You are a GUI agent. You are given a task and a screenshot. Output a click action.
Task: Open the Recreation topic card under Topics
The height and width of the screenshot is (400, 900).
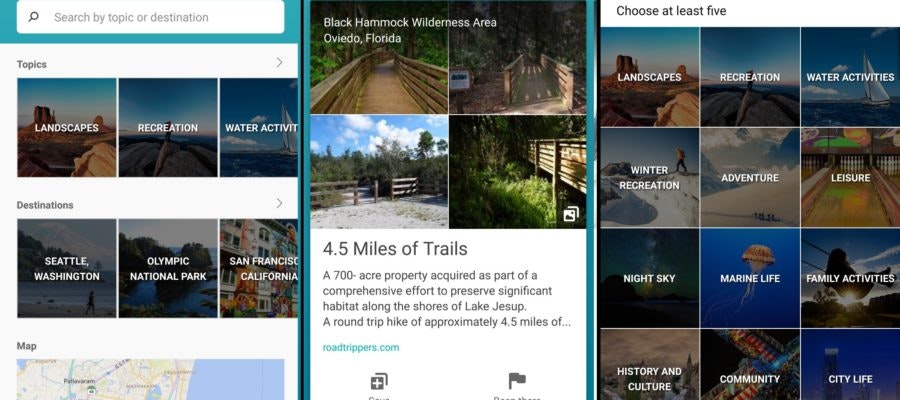click(168, 127)
